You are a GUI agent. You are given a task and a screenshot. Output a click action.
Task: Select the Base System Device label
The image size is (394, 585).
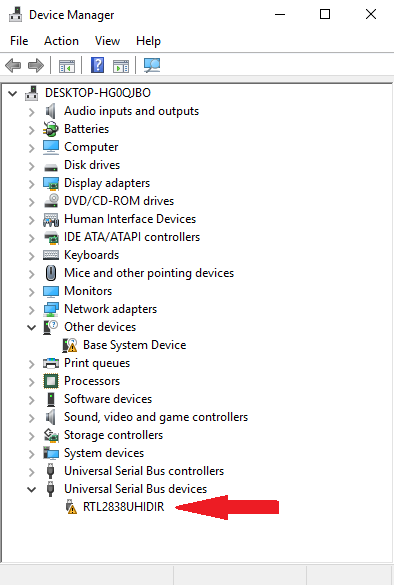click(x=135, y=345)
